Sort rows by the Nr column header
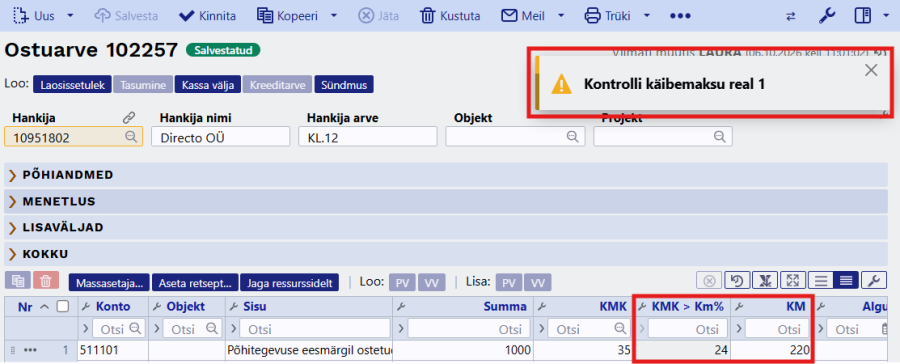This screenshot has height=364, width=900. (25, 307)
